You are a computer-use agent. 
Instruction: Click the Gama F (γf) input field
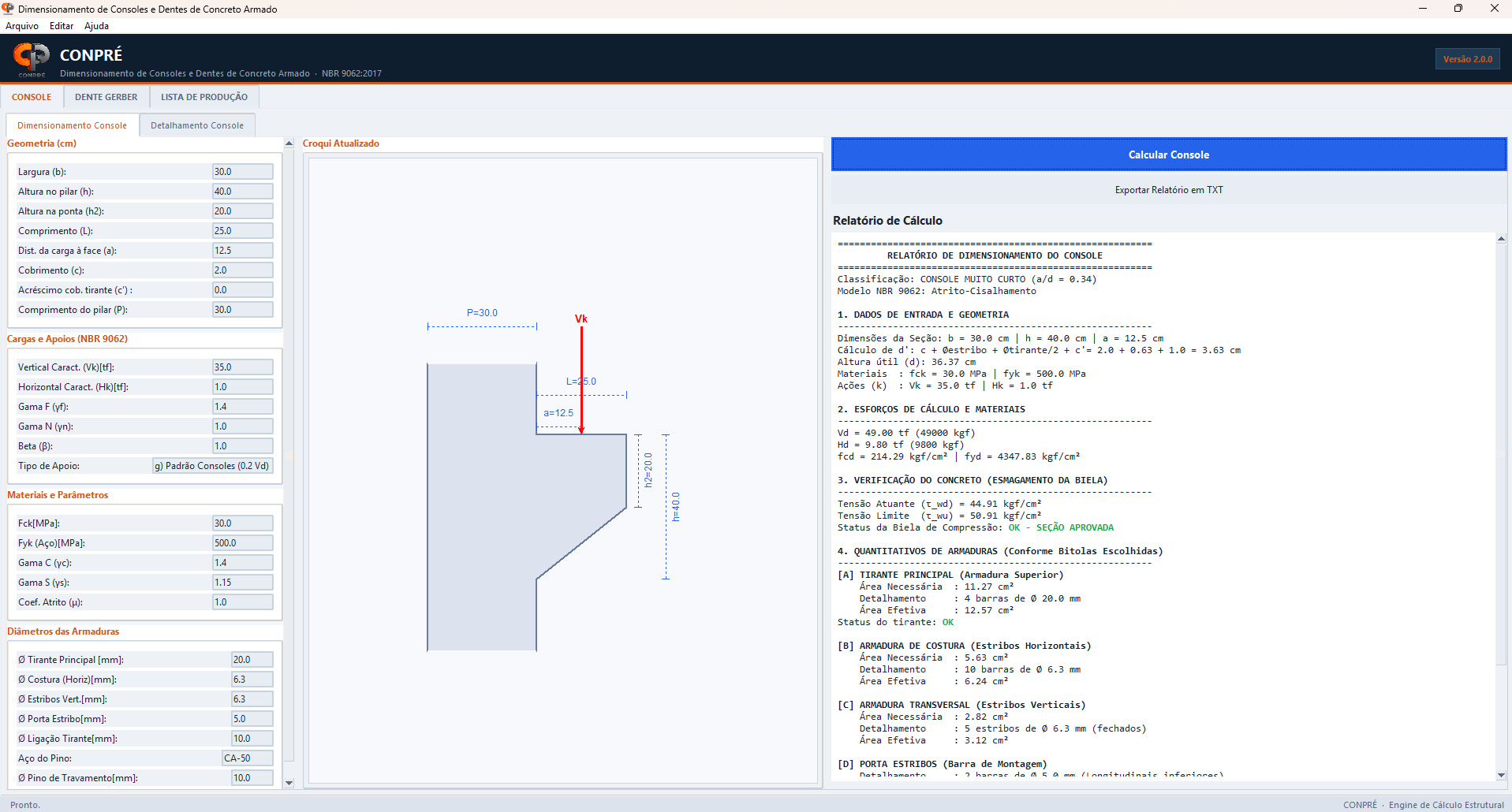click(x=243, y=407)
